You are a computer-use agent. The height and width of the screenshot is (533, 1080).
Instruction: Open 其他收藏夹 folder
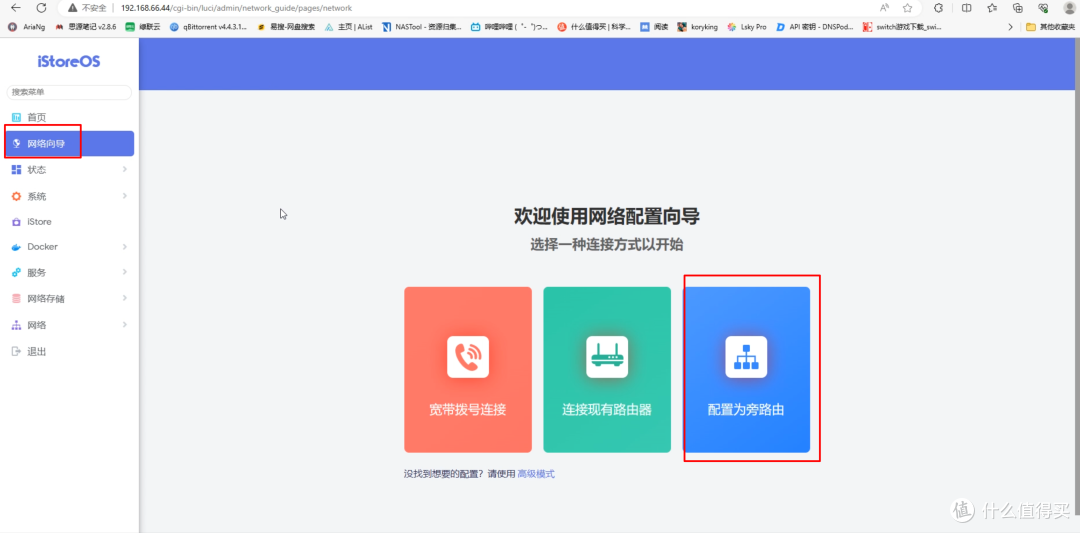[x=1050, y=27]
